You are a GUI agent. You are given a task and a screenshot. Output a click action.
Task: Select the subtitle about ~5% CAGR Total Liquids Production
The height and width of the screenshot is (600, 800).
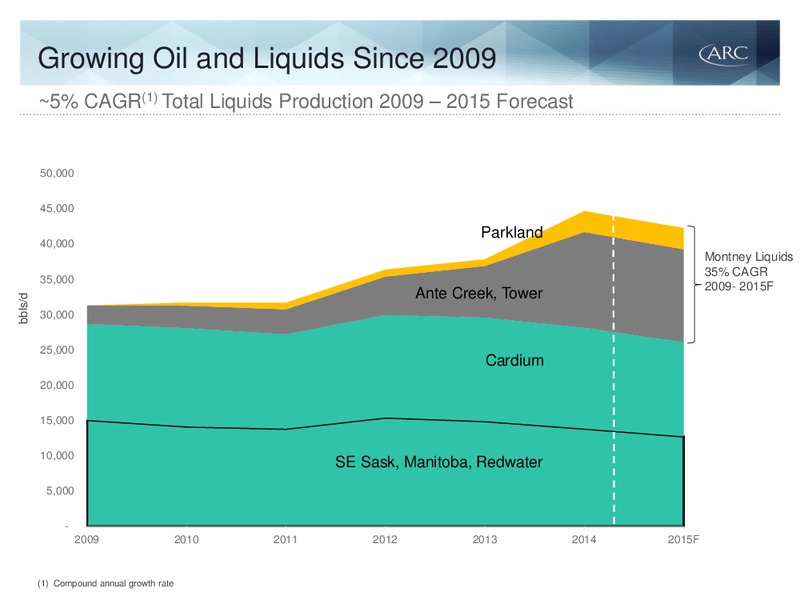(x=306, y=101)
